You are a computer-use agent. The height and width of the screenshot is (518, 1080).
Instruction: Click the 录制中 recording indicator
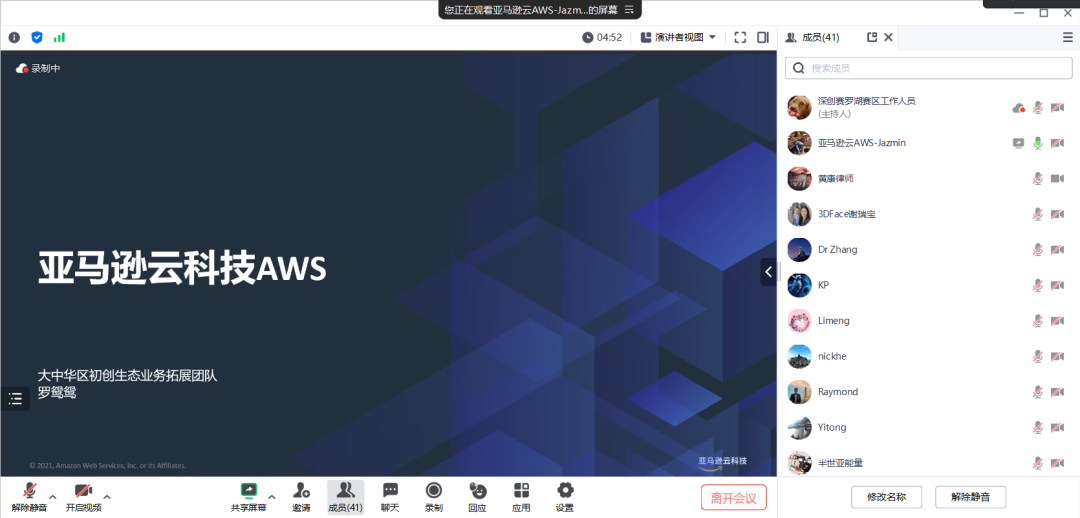[38, 68]
